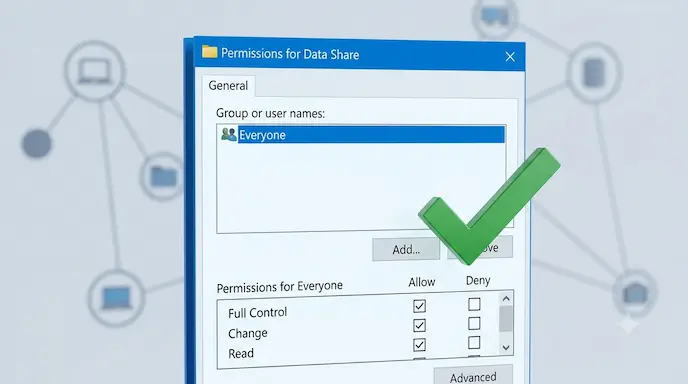Uncheck Allow for Read permission
688x384 pixels.
pos(419,345)
